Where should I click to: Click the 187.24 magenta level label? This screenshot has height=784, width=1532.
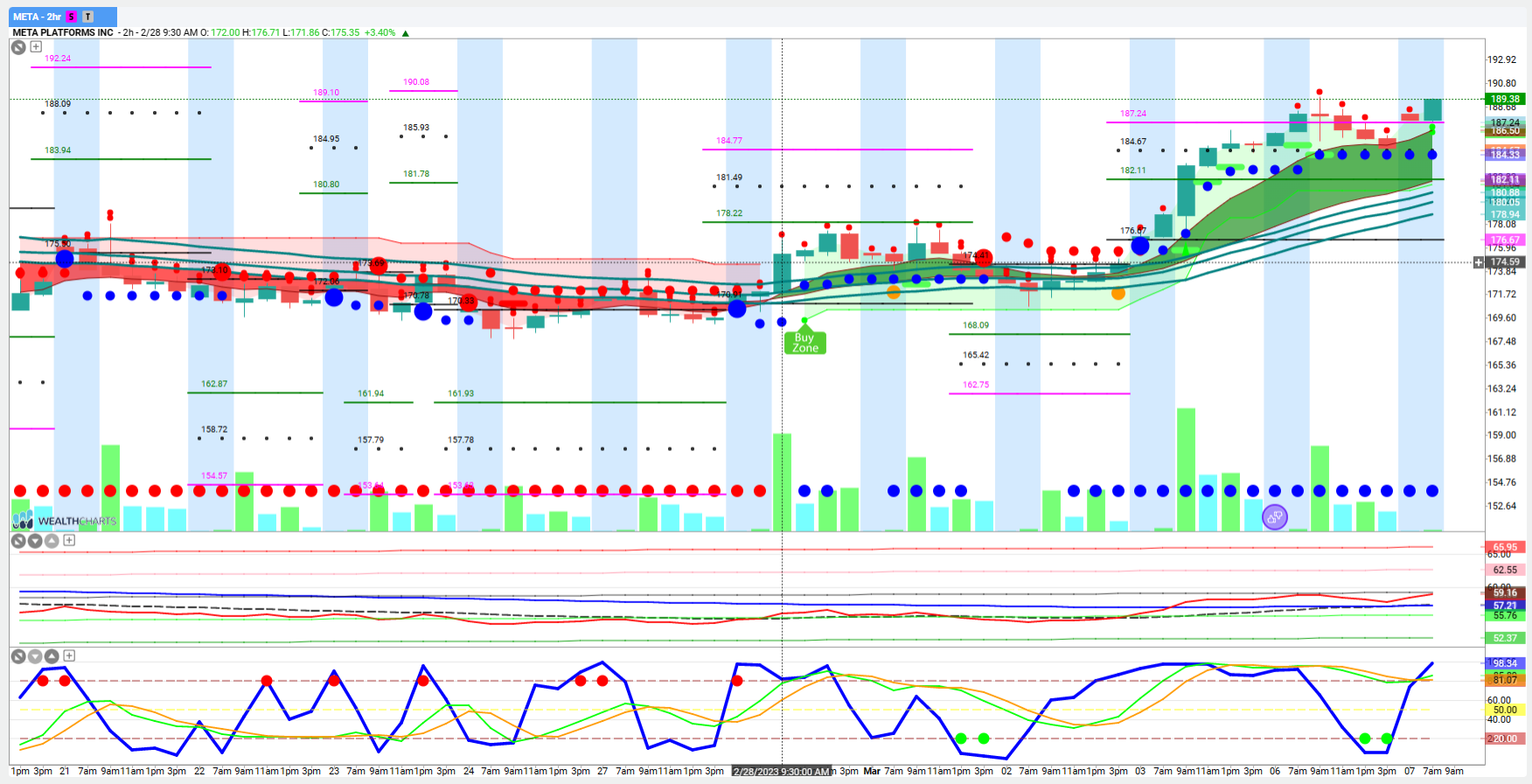(x=1133, y=114)
